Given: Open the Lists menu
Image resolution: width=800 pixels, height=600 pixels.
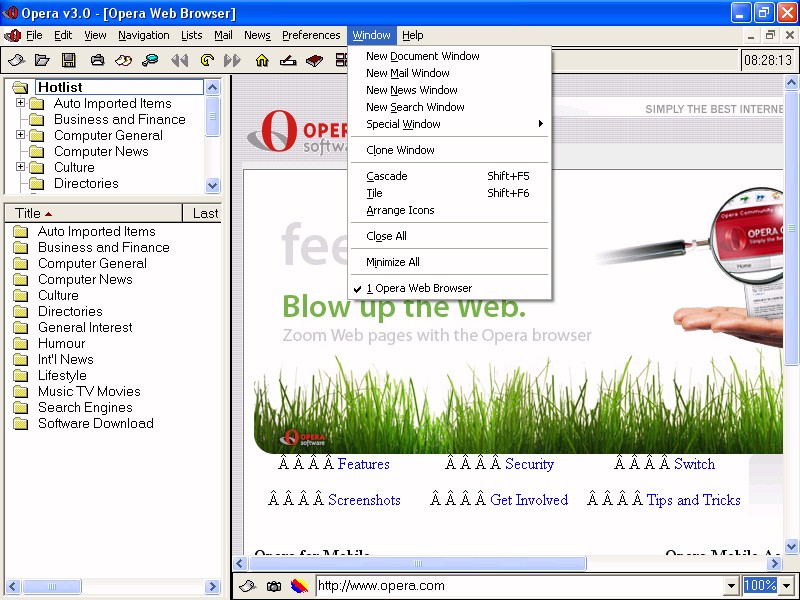Looking at the screenshot, I should coord(191,35).
